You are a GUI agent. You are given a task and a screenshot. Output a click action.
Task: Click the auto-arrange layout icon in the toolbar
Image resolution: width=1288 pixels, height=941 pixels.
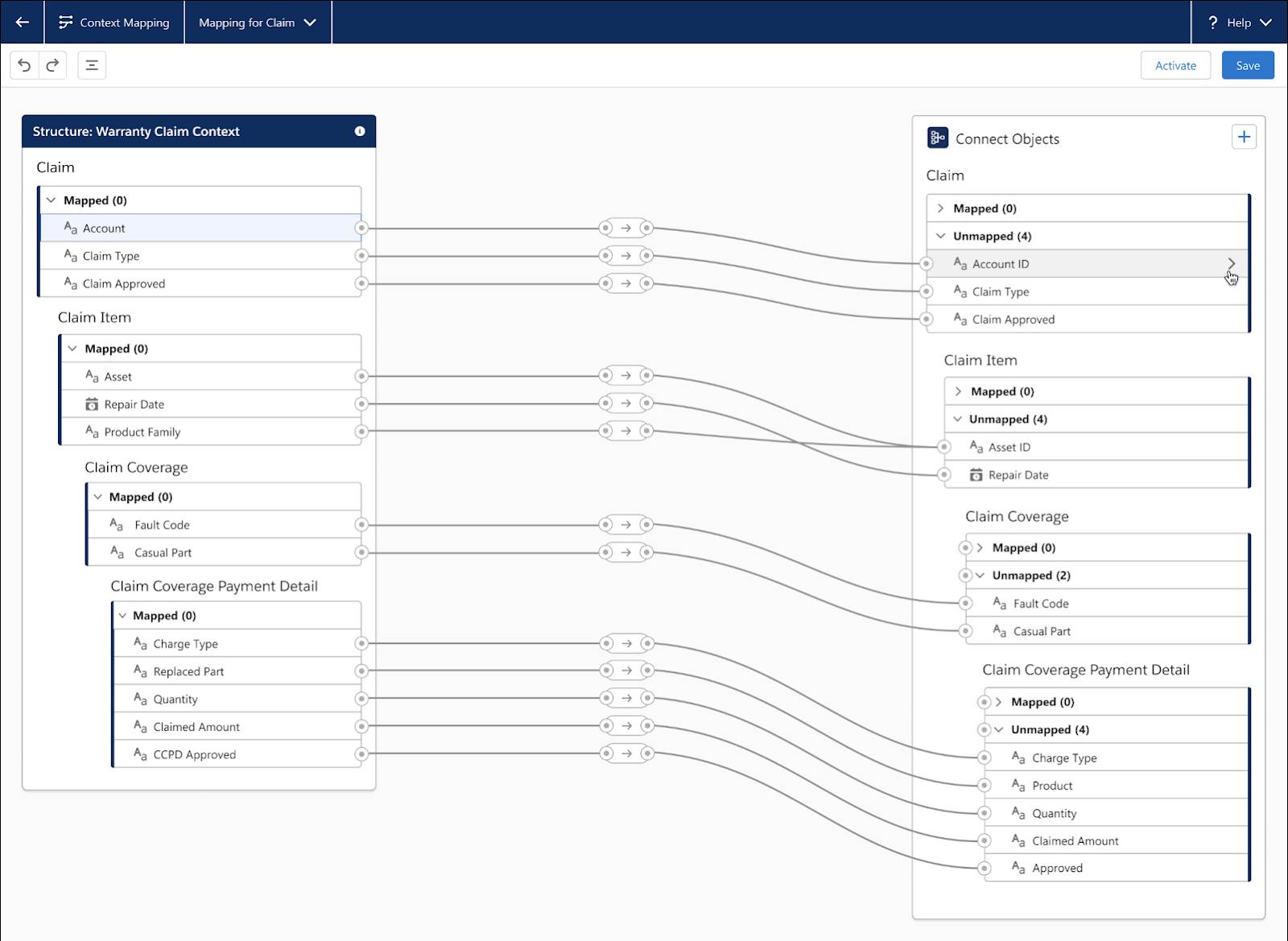tap(92, 65)
